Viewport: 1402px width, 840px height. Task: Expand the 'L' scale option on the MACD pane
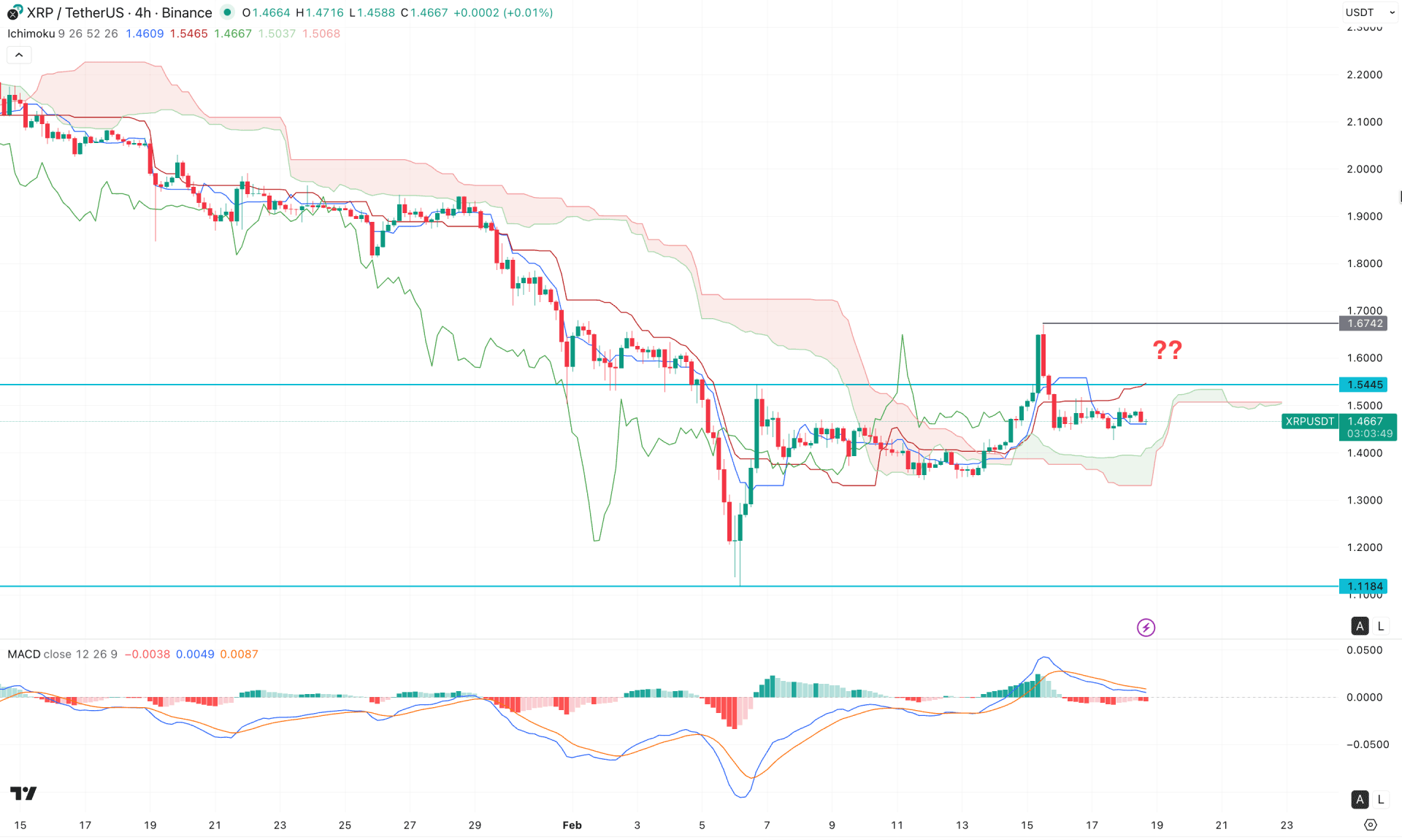tap(1382, 799)
